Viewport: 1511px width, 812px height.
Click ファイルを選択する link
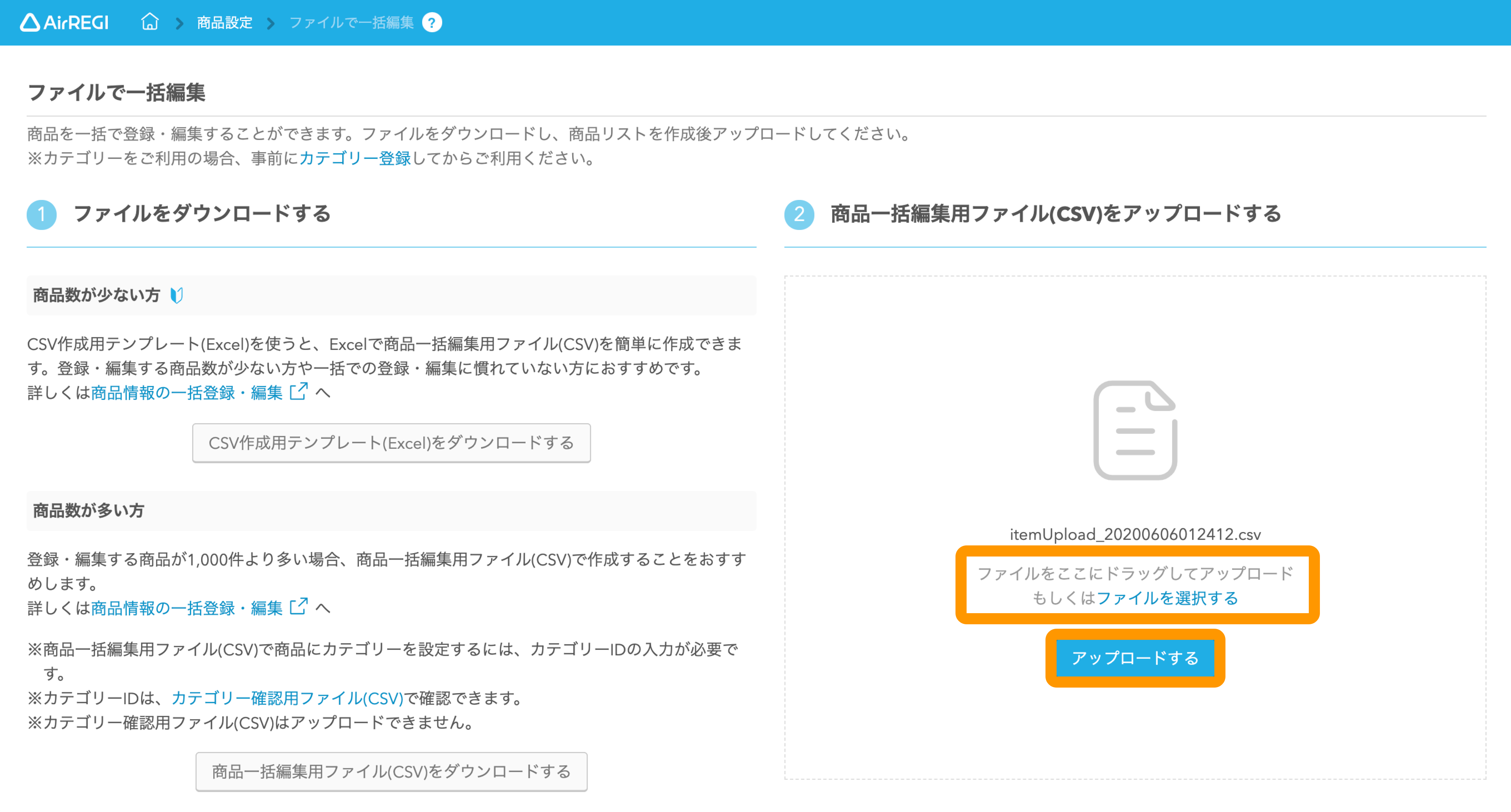point(1167,598)
